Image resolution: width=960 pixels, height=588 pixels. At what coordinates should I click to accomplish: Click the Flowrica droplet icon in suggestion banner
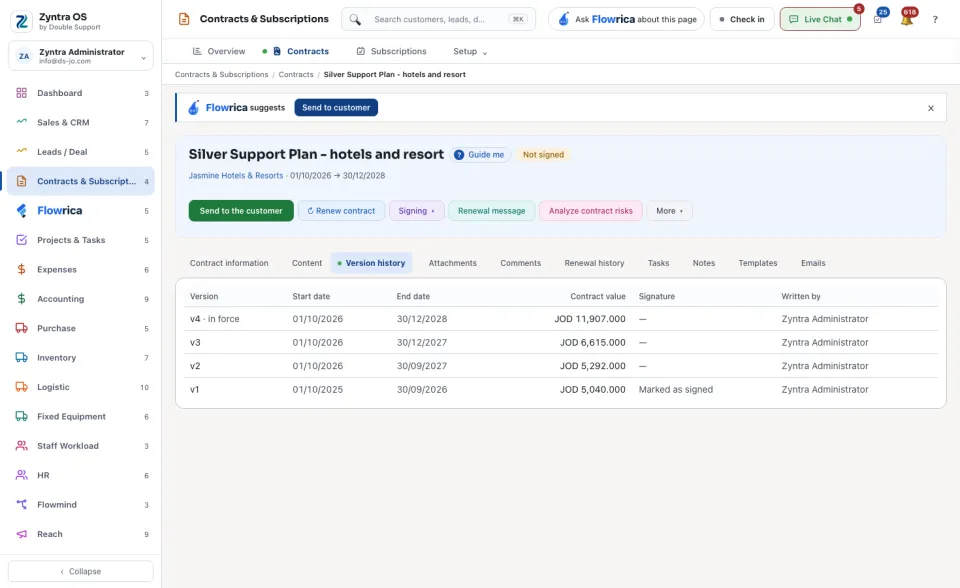(x=193, y=108)
